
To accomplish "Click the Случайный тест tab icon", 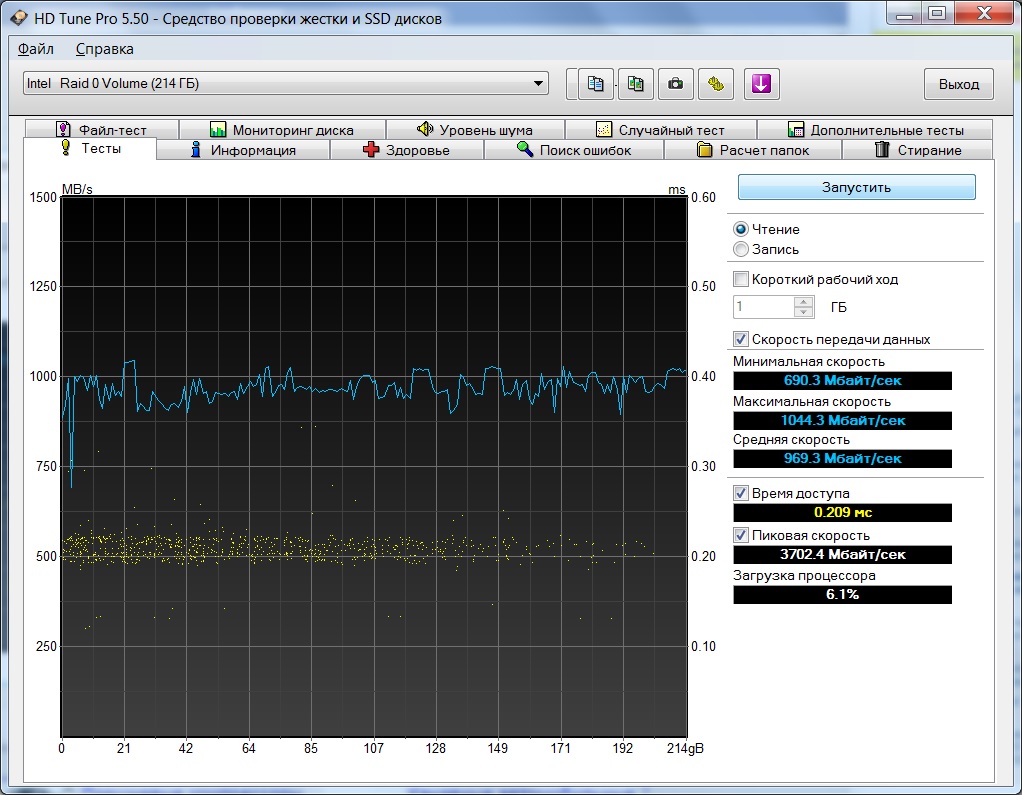I will coord(604,129).
